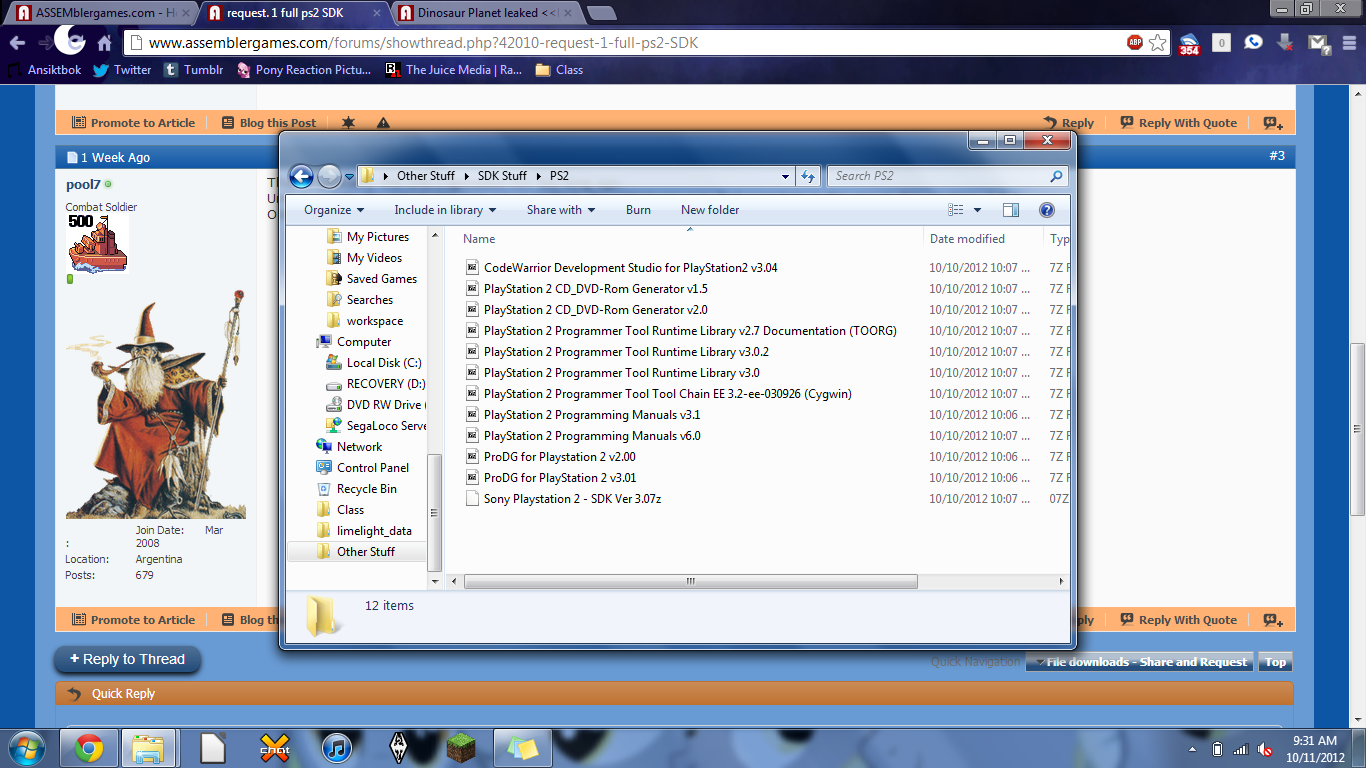Click the Change your view icon in Explorer

[x=956, y=210]
